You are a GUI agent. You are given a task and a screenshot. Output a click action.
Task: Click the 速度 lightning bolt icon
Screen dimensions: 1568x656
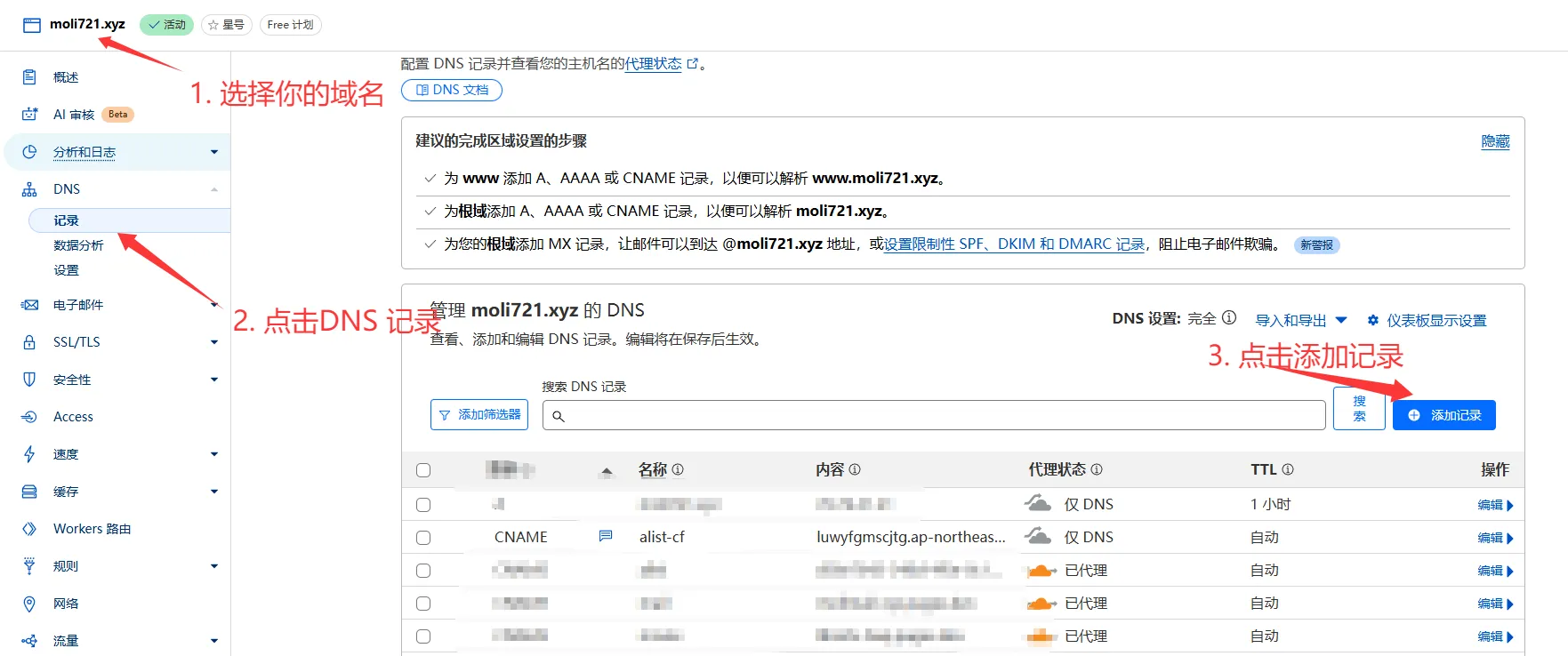(x=29, y=454)
